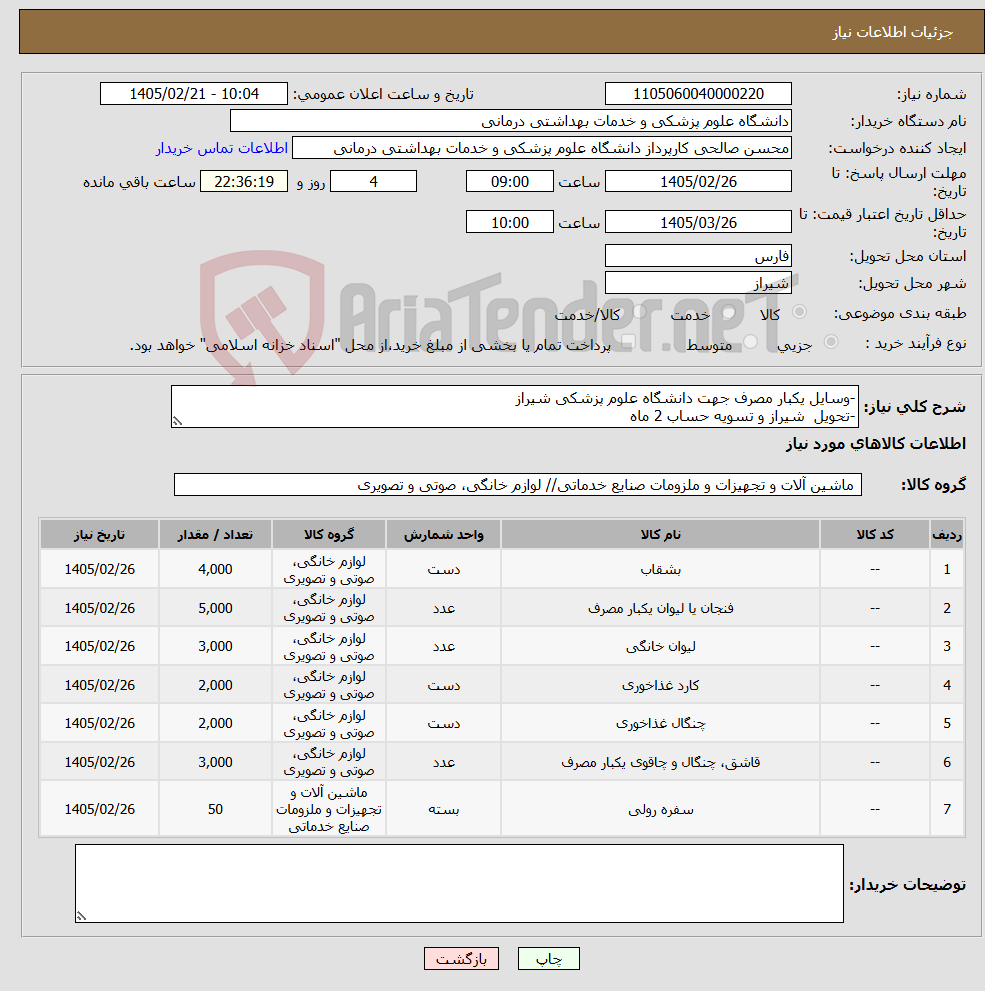
Task: Click item قاشق، چنگال و چاقوی یکبار مصرف
Action: click(x=660, y=762)
